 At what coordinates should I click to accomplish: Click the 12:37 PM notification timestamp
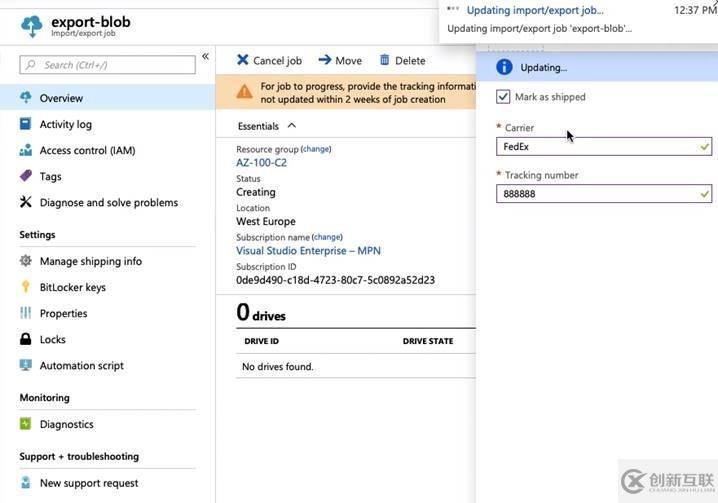point(695,10)
